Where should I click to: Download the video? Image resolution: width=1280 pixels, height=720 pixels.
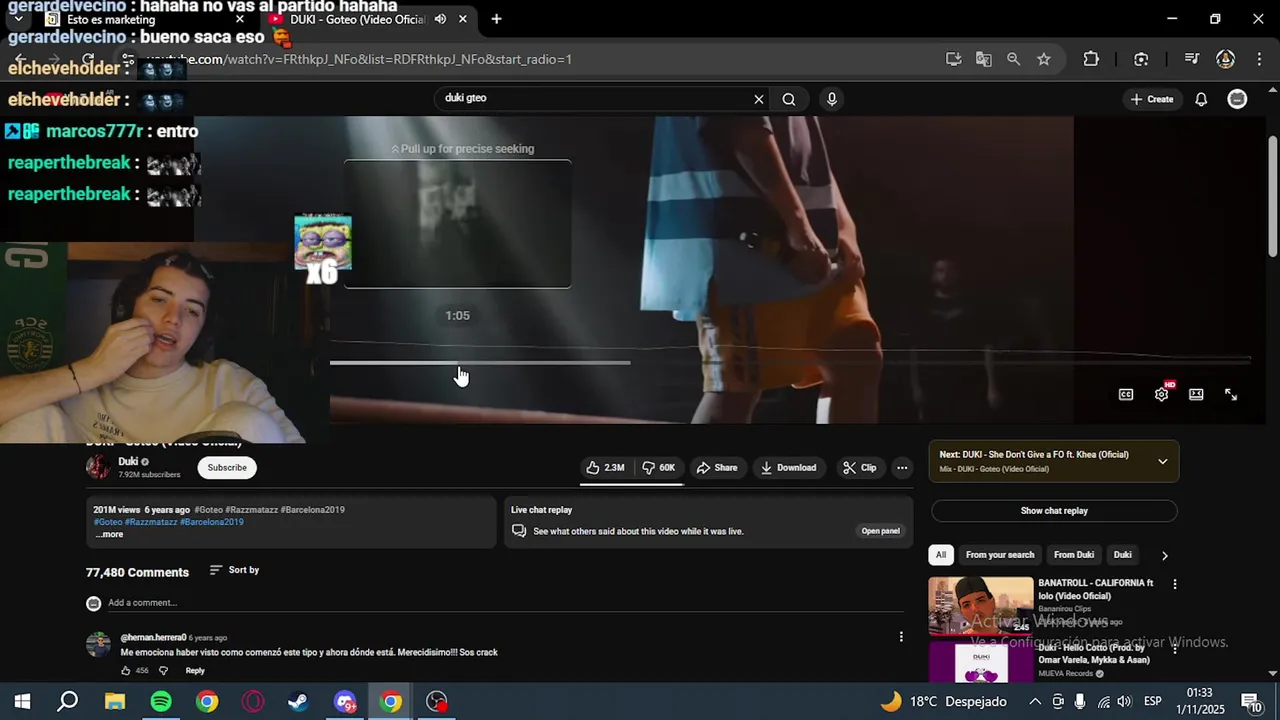point(788,468)
